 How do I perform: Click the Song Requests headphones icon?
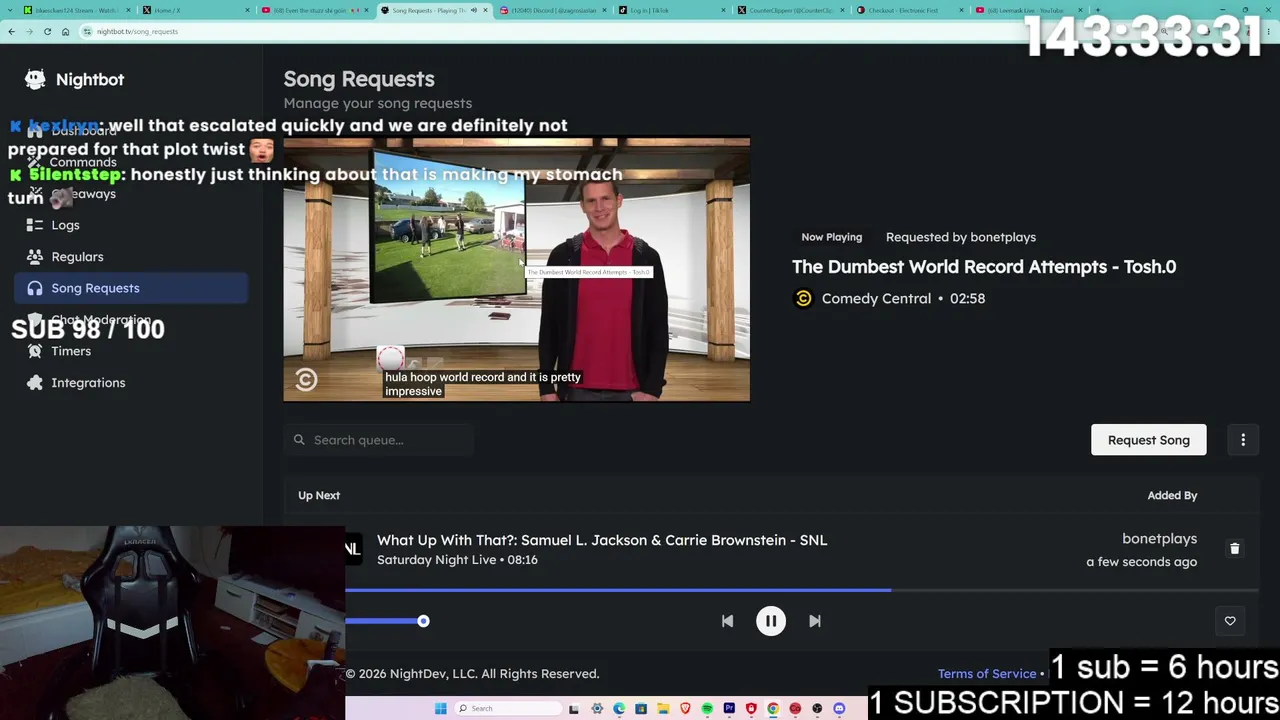(35, 288)
